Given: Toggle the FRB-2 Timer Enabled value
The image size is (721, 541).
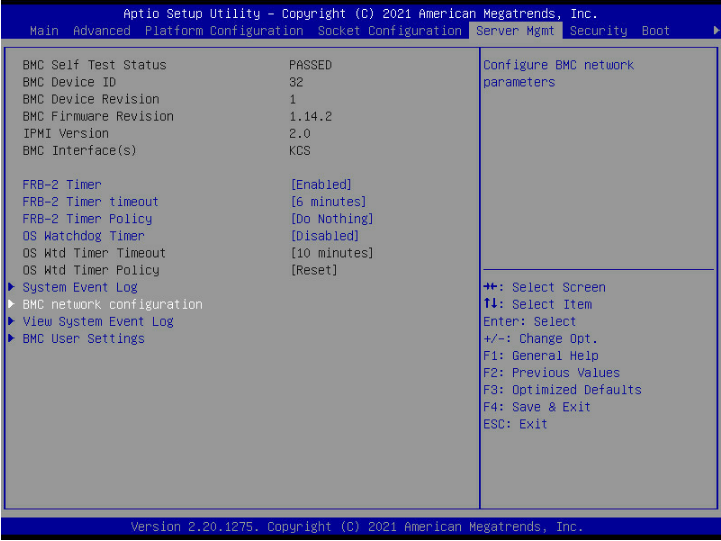Looking at the screenshot, I should pyautogui.click(x=321, y=185).
